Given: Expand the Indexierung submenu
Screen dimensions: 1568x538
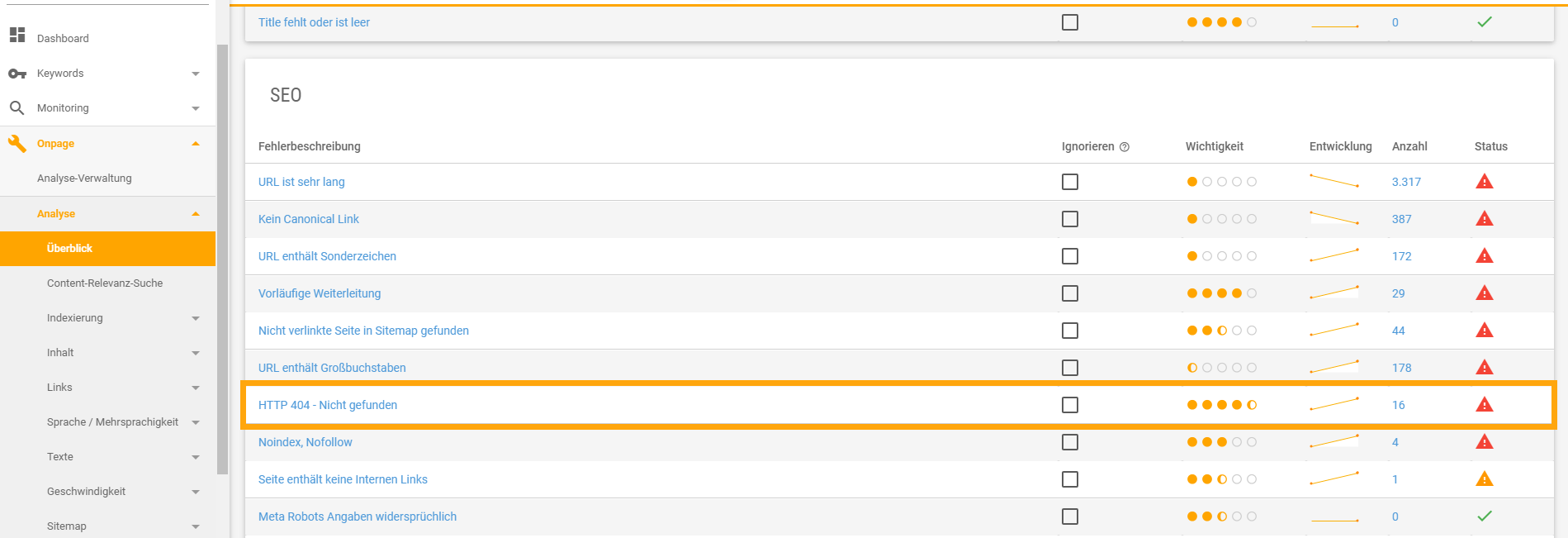Looking at the screenshot, I should [x=196, y=318].
